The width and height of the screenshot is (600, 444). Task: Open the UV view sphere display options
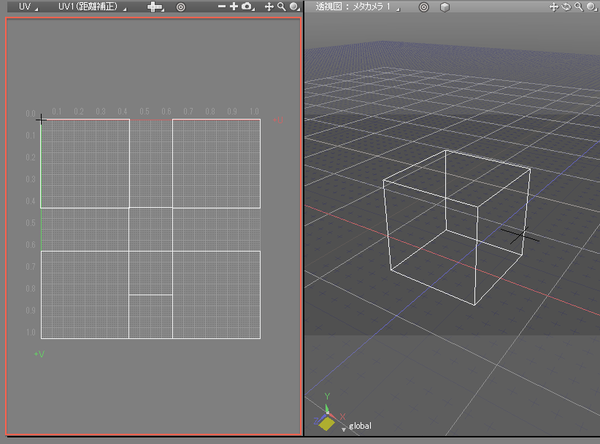coord(294,7)
